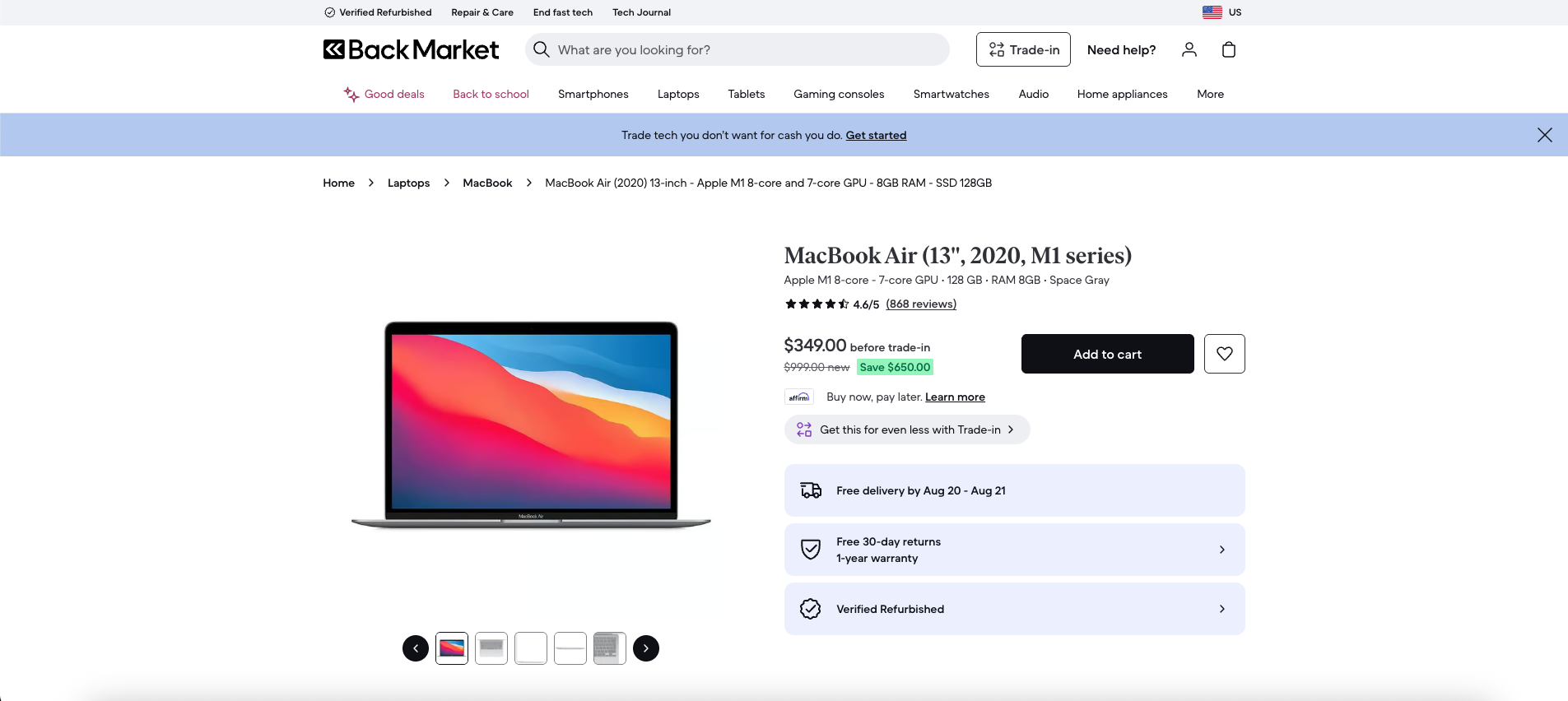This screenshot has width=1568, height=701.
Task: Click the Affirm payment logo
Action: click(x=798, y=397)
